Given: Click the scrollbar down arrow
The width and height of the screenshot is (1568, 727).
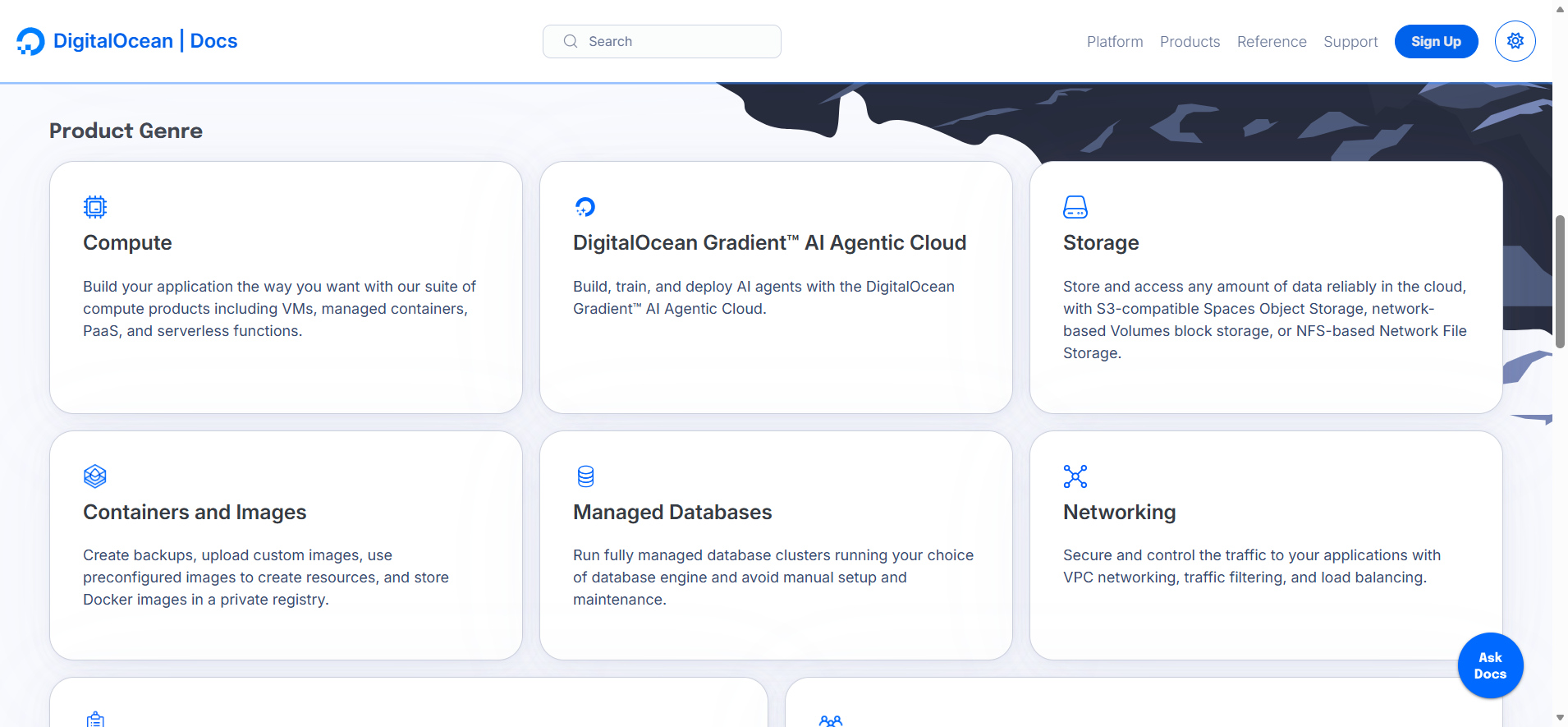Looking at the screenshot, I should 1560,718.
